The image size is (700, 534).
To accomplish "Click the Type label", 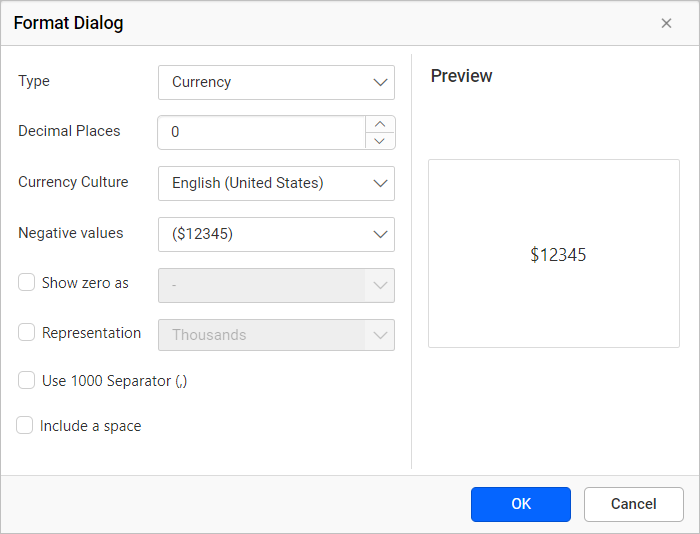I will (x=34, y=81).
